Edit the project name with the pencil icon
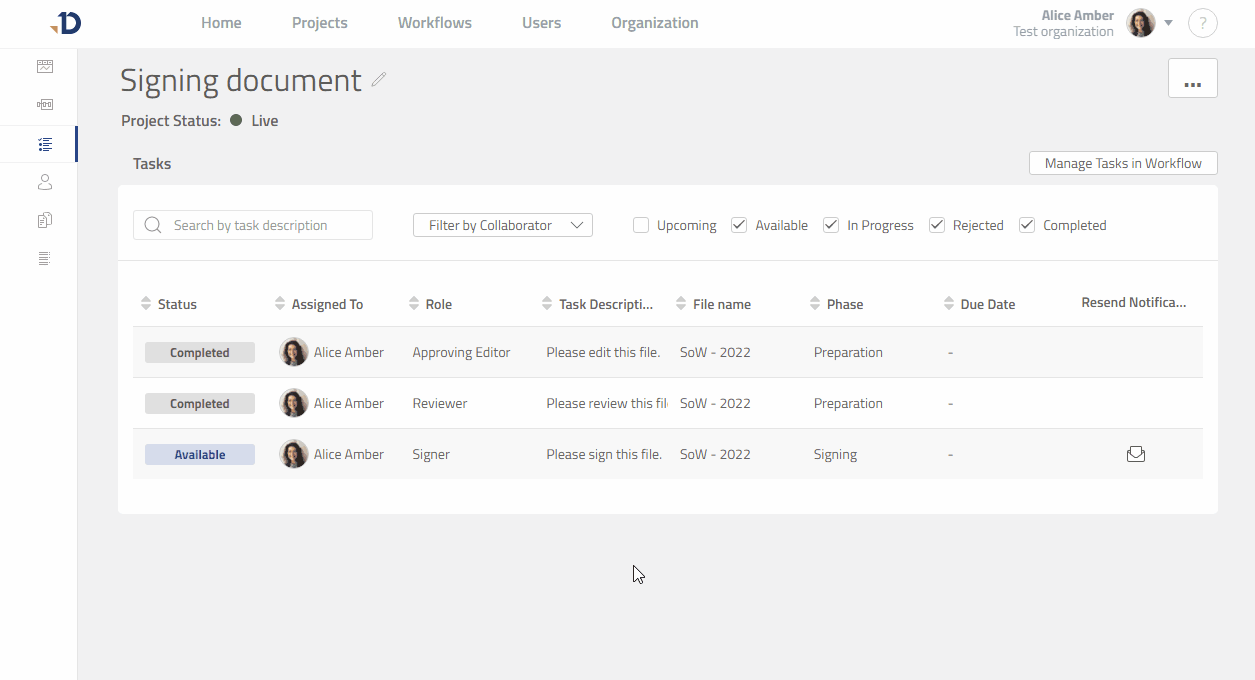Viewport: 1255px width, 680px height. (378, 80)
